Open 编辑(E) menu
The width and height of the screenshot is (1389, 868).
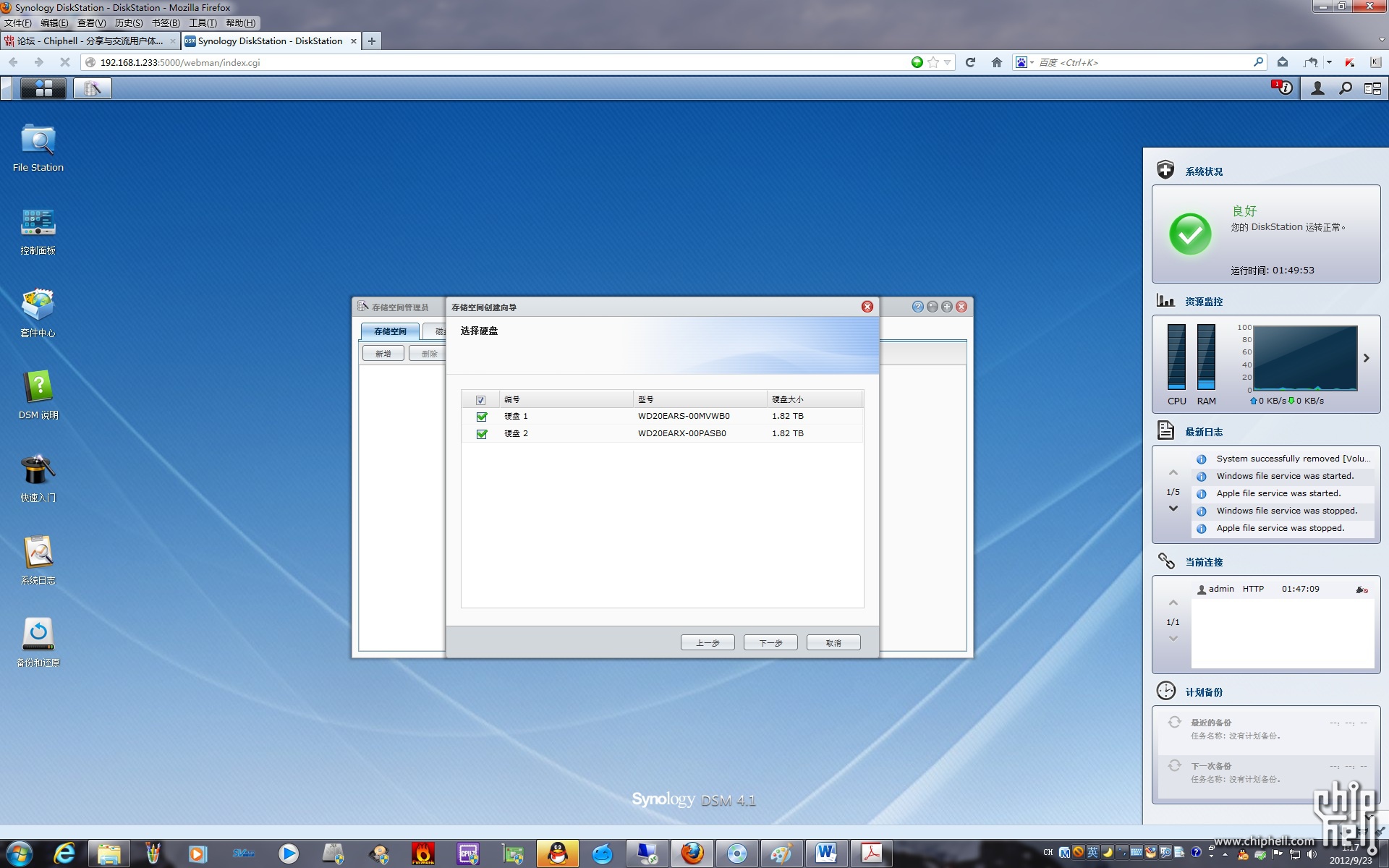54,23
